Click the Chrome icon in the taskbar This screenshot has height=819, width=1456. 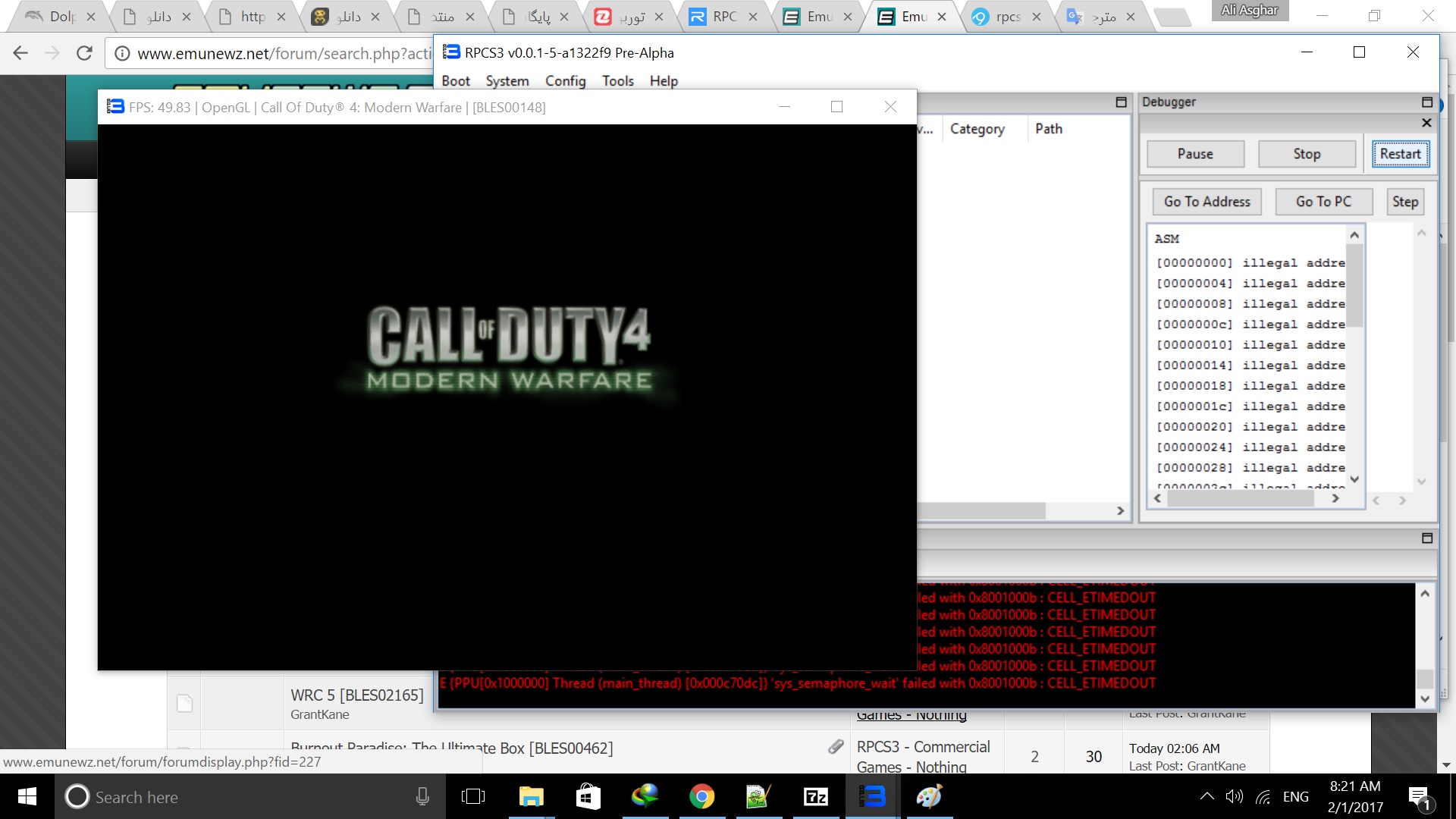701,797
